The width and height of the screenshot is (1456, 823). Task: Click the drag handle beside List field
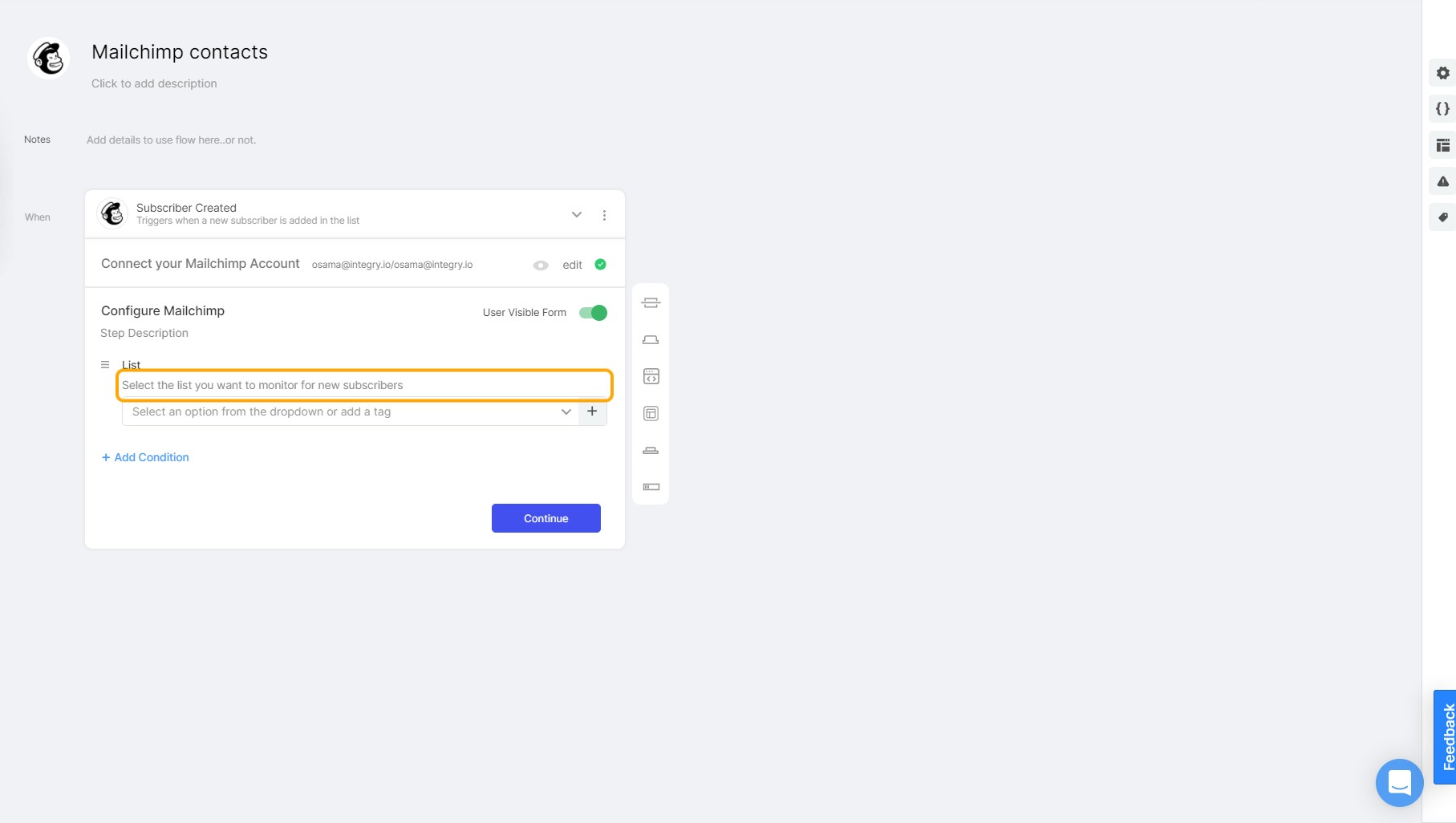pos(105,365)
